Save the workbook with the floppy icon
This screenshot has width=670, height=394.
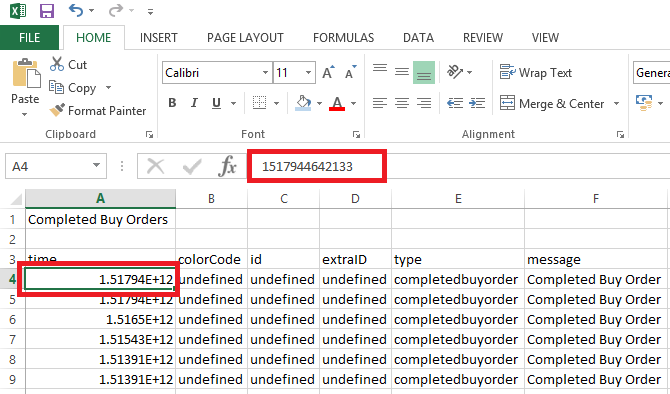coord(47,11)
